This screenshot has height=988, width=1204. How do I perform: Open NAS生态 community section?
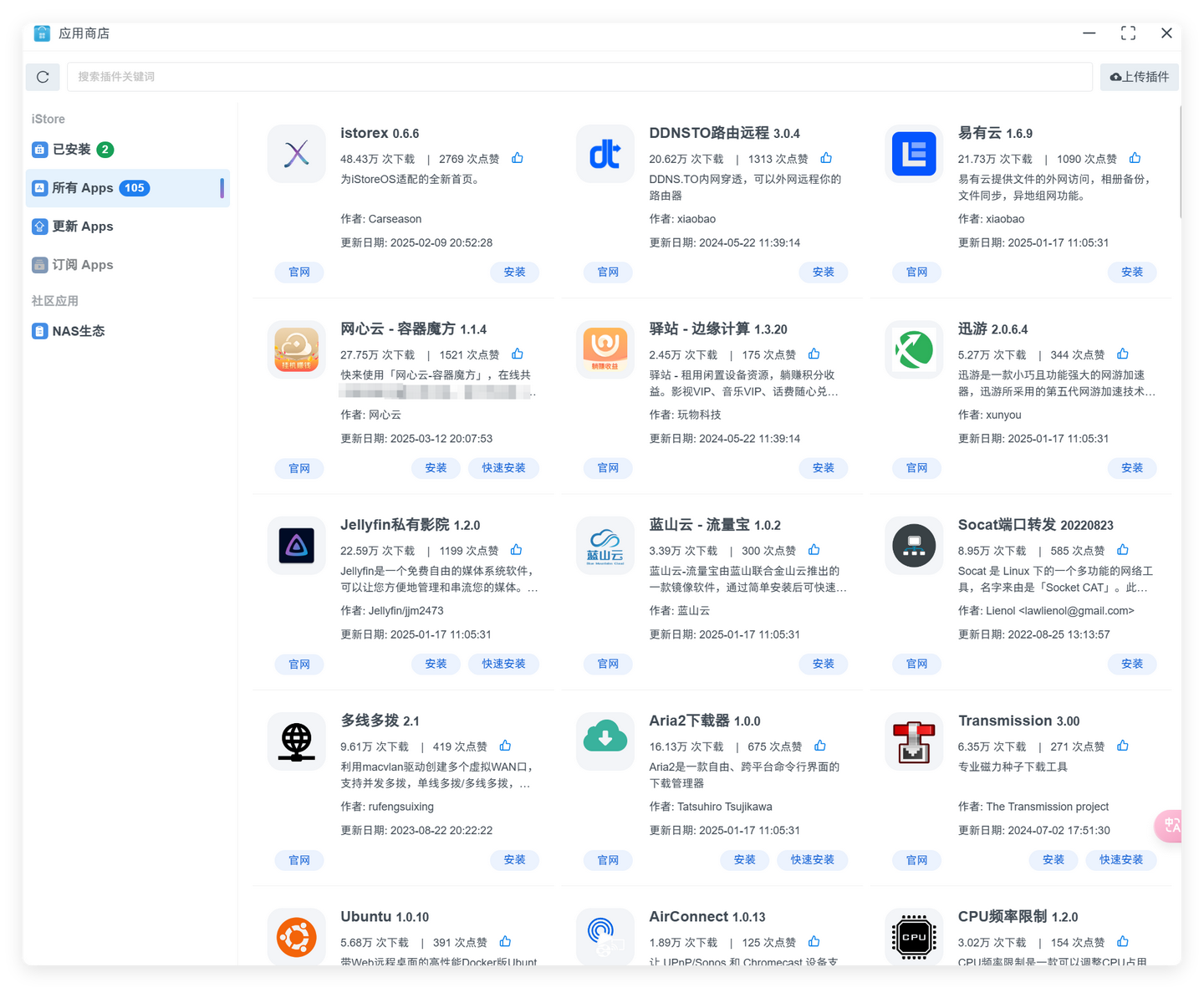point(128,331)
